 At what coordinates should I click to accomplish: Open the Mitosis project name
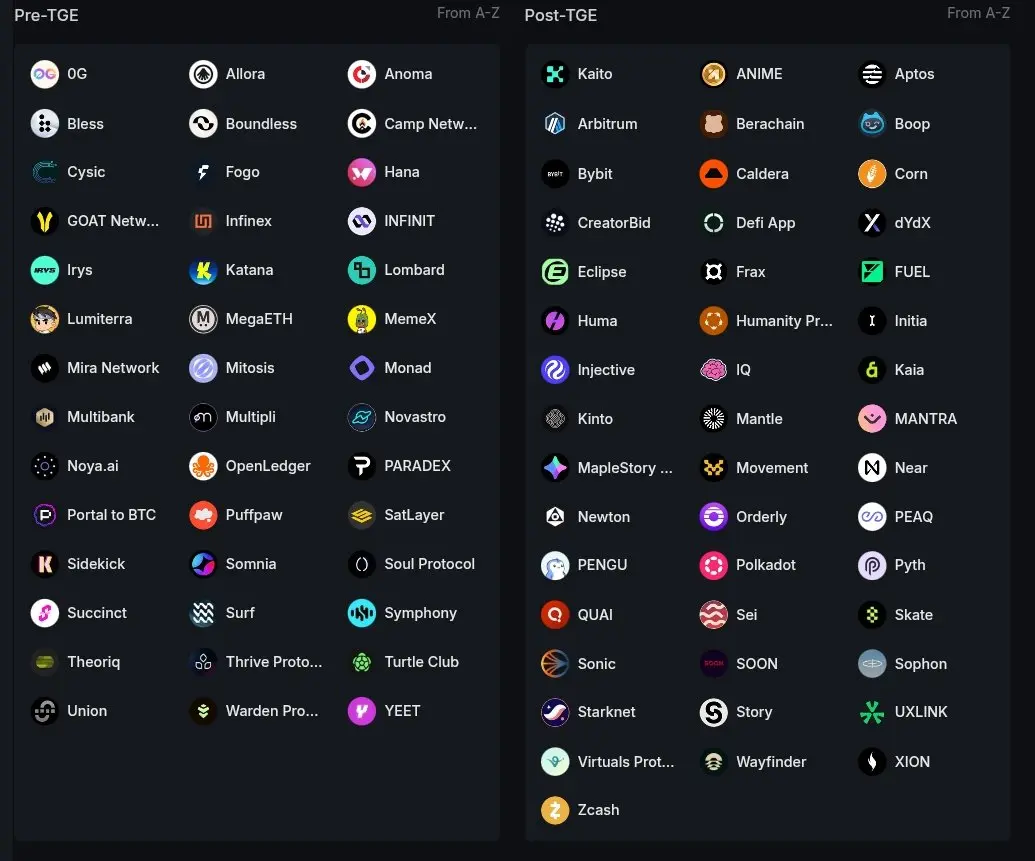point(250,368)
